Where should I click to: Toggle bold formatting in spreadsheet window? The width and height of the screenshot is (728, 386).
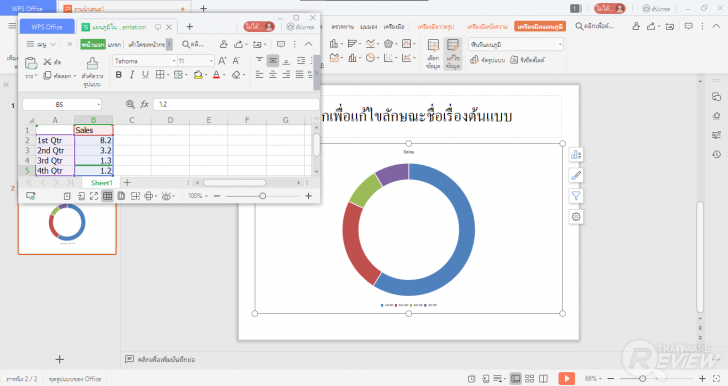[x=119, y=74]
